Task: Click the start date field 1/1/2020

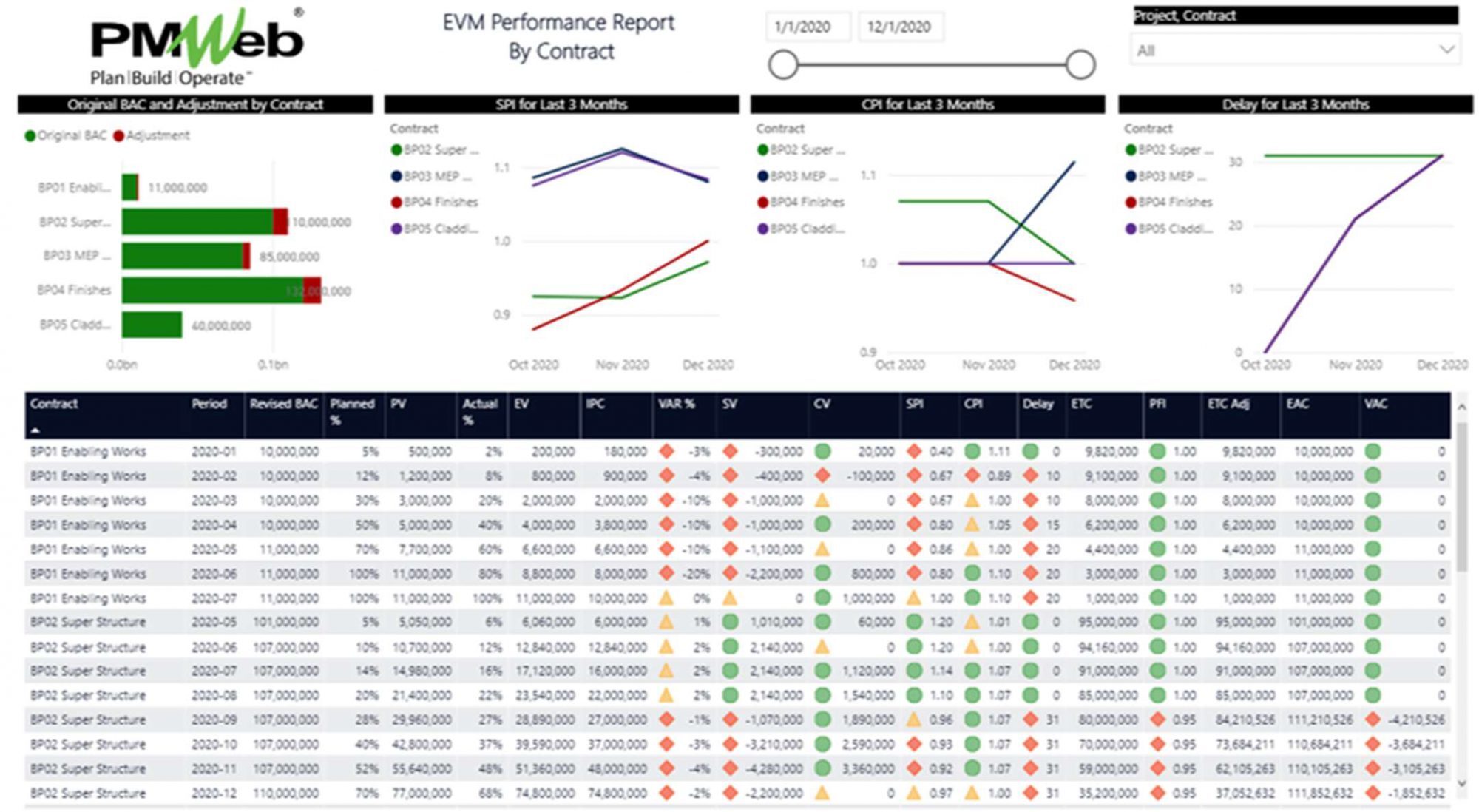Action: (806, 27)
